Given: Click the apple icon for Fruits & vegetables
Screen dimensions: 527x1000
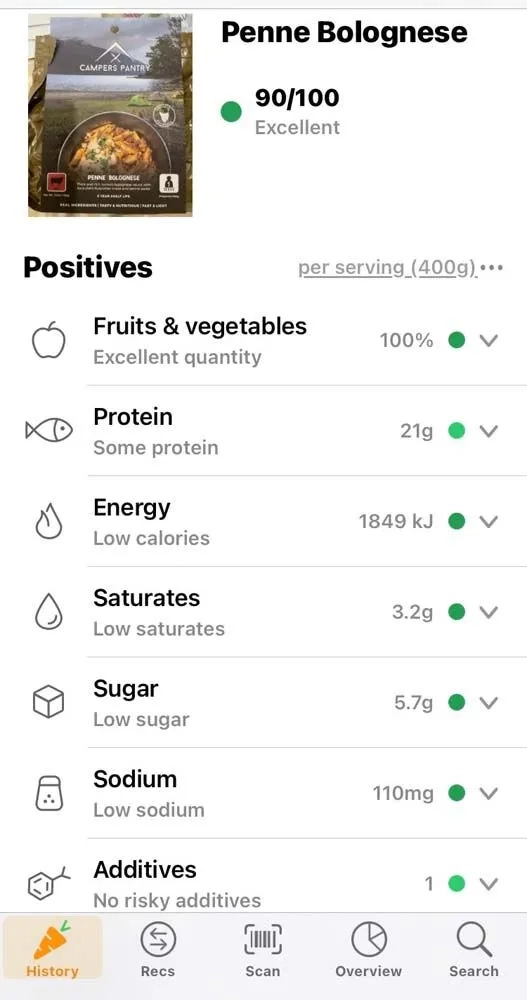Looking at the screenshot, I should pos(48,341).
